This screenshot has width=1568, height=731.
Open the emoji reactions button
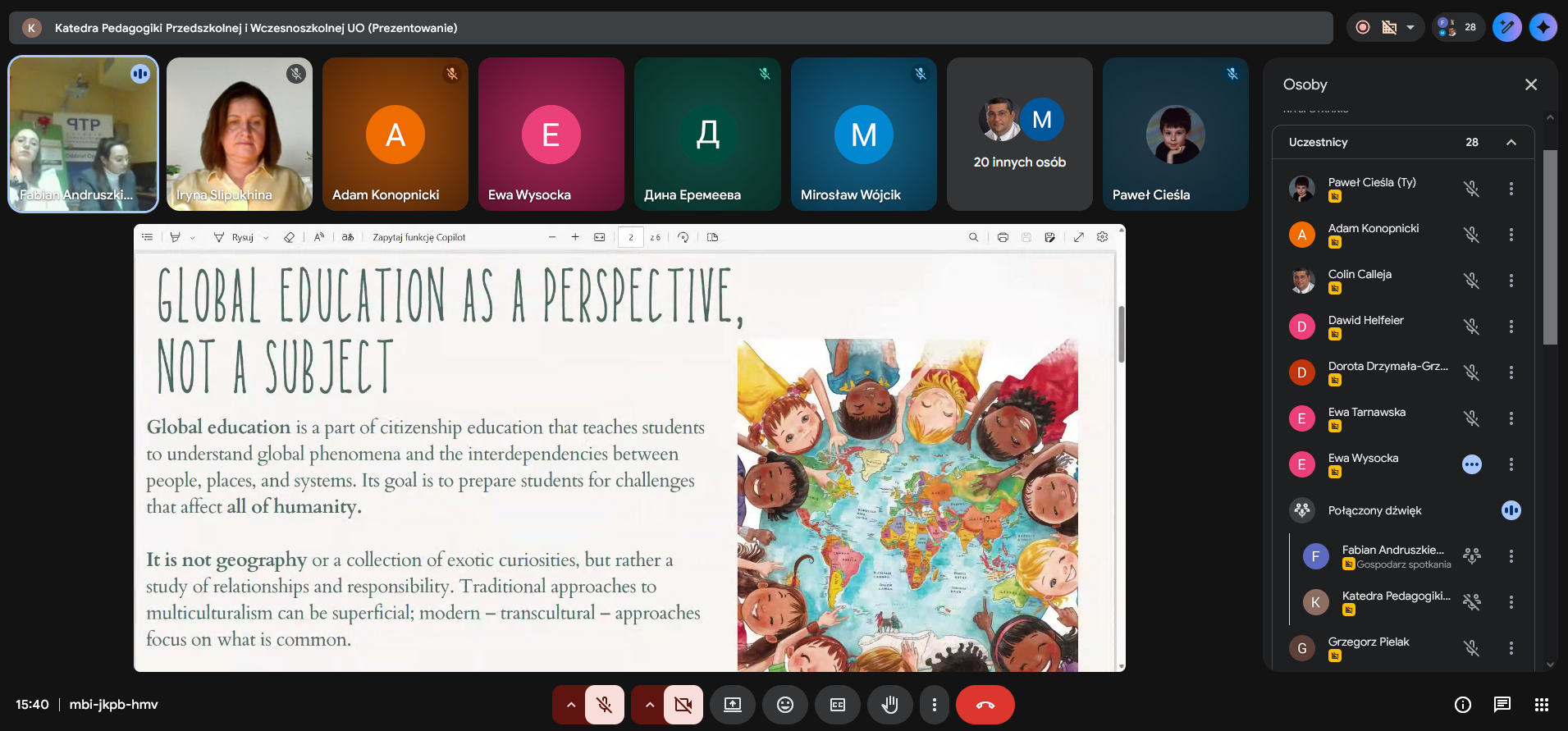785,705
